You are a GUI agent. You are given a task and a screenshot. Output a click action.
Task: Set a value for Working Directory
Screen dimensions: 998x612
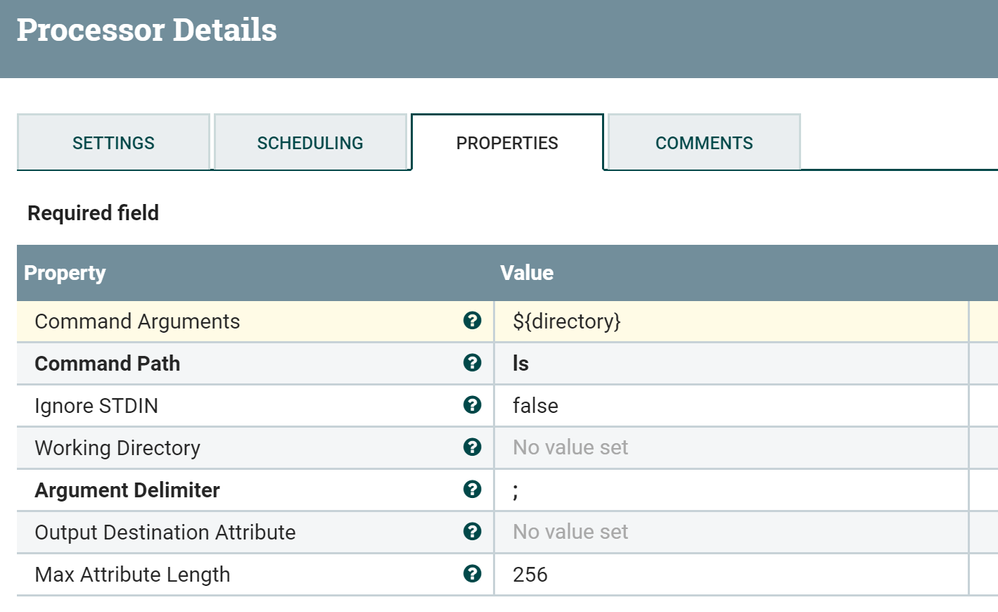(x=570, y=448)
